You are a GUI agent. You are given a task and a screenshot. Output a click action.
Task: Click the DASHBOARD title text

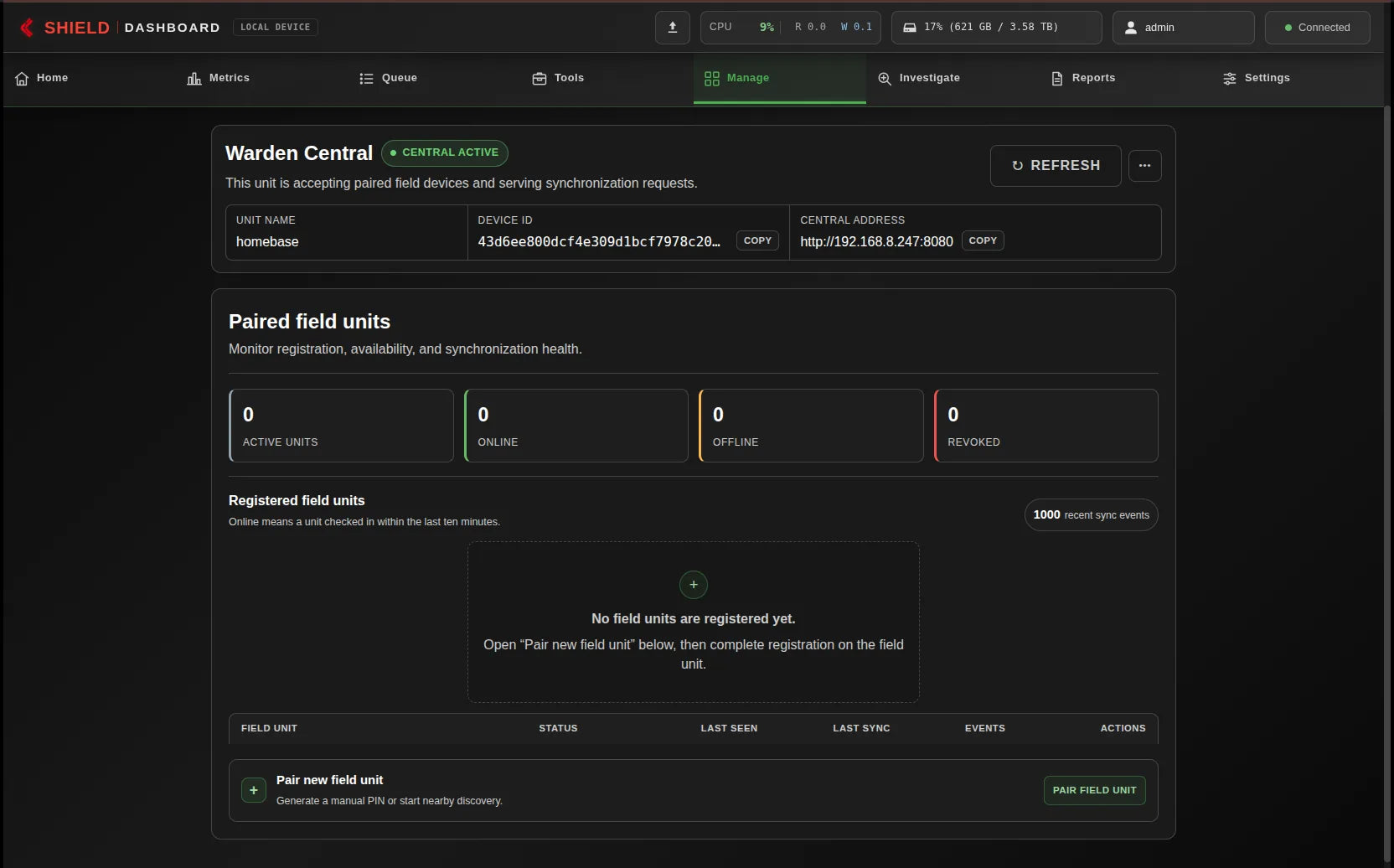pos(172,28)
